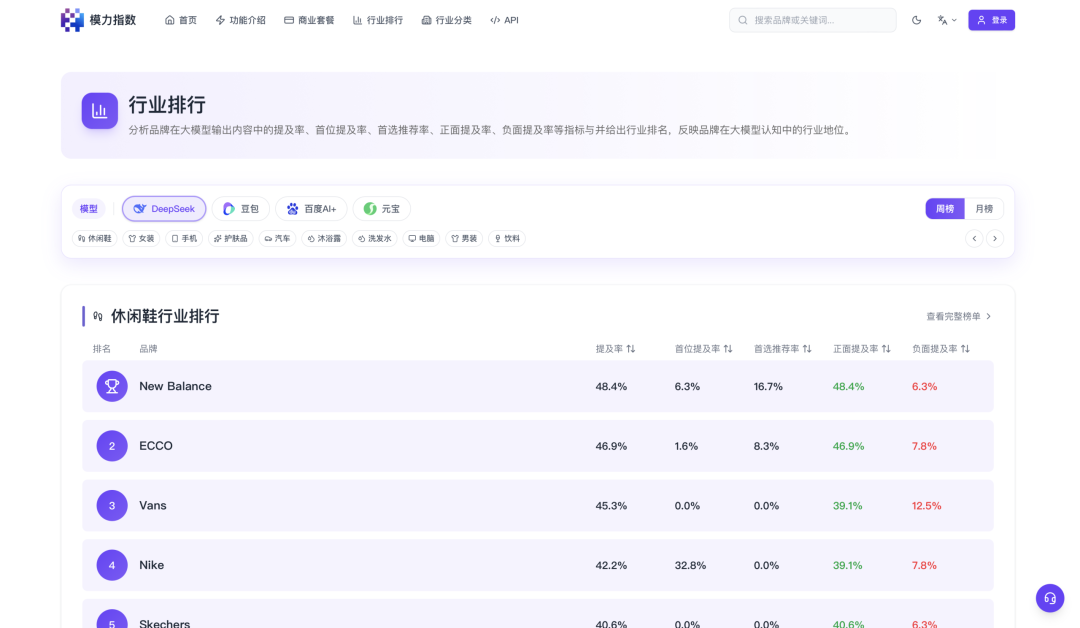Click Vans 负面提及率 value 12.5%

[x=926, y=506]
